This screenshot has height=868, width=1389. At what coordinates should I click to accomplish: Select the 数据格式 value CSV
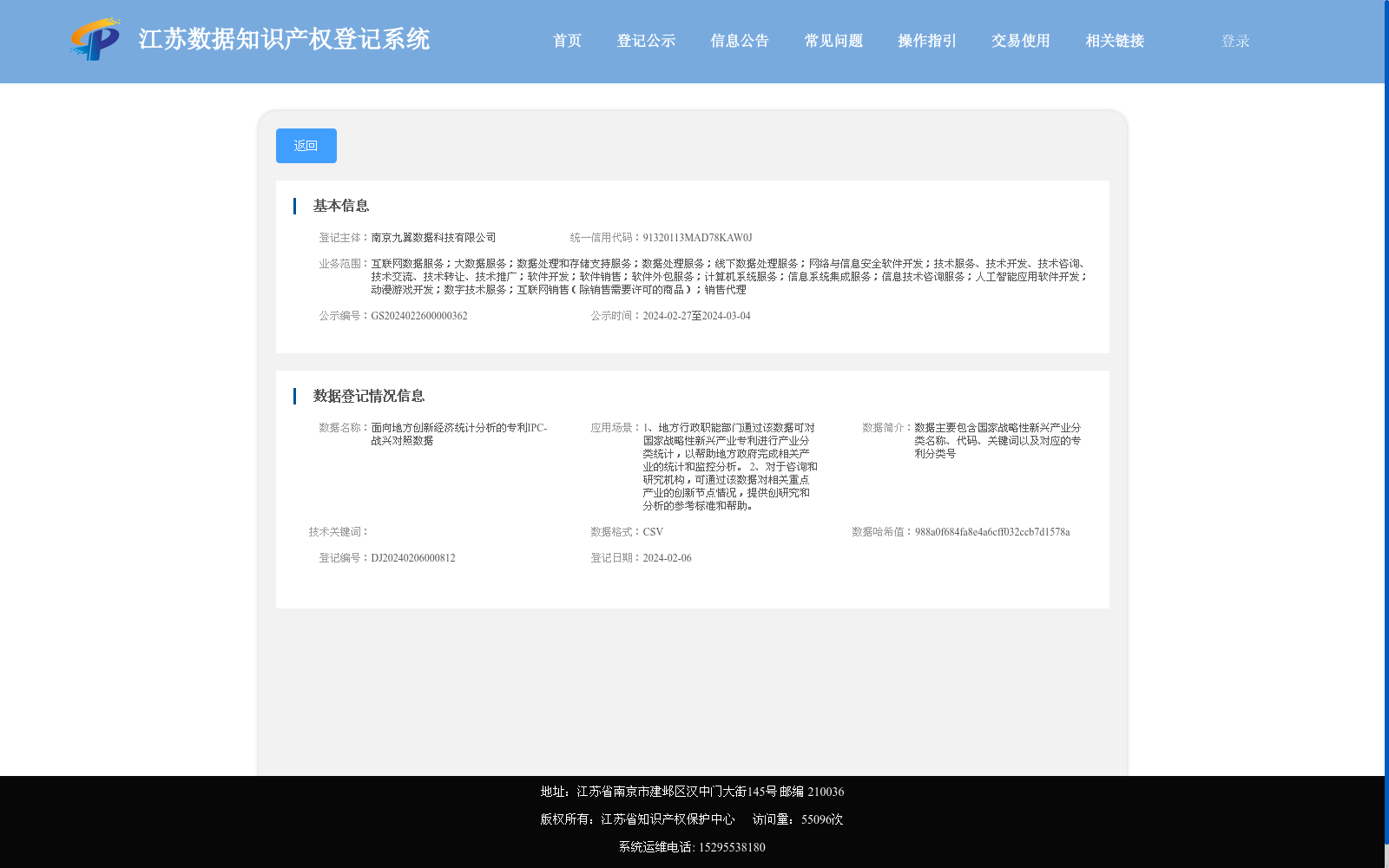coord(653,532)
